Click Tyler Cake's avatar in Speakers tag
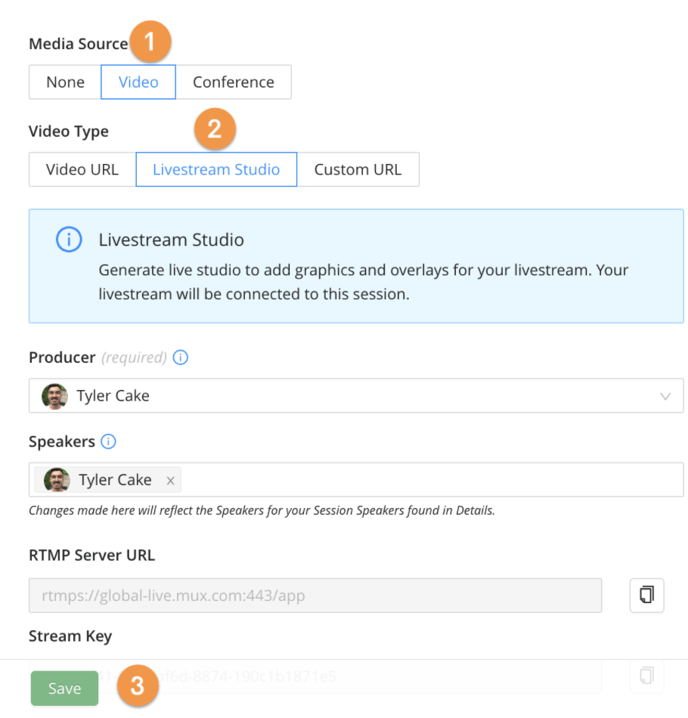688x718 pixels. tap(56, 480)
